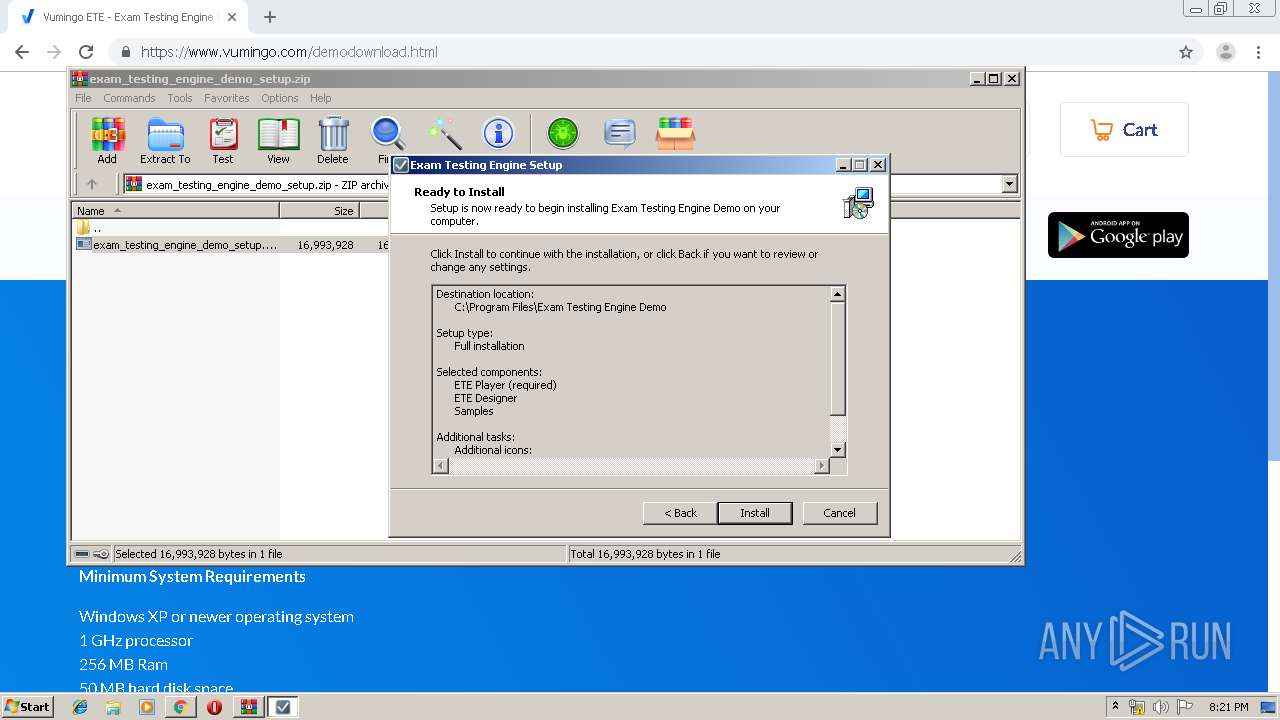Click the Info toolbar icon

pos(498,133)
